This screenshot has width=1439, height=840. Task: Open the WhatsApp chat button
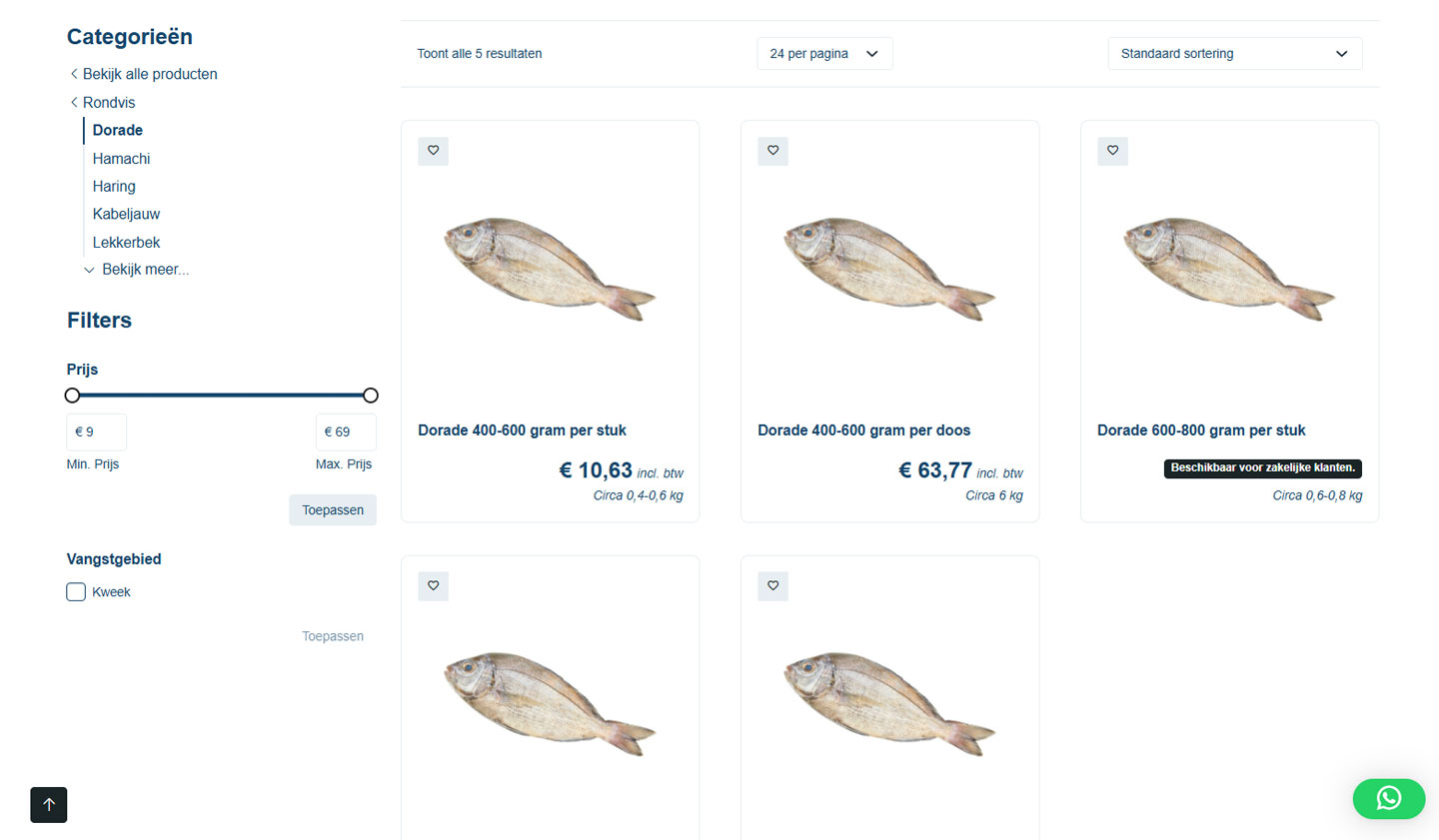click(1388, 798)
